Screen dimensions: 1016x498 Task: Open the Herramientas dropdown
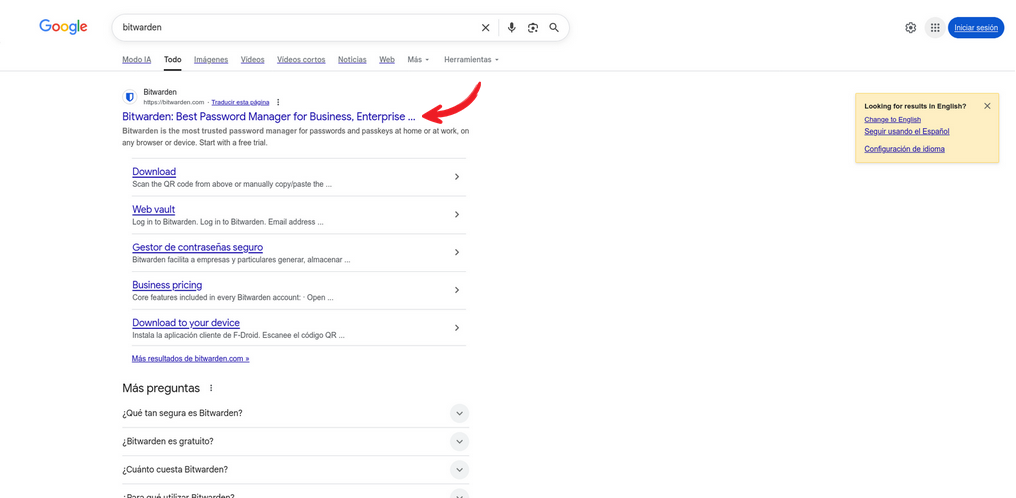pyautogui.click(x=471, y=60)
